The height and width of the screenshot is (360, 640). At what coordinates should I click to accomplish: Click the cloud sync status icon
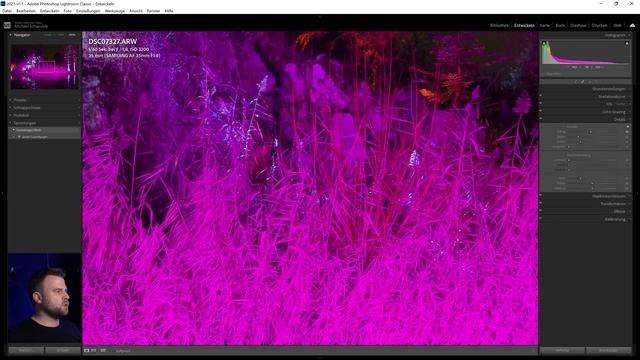[632, 25]
